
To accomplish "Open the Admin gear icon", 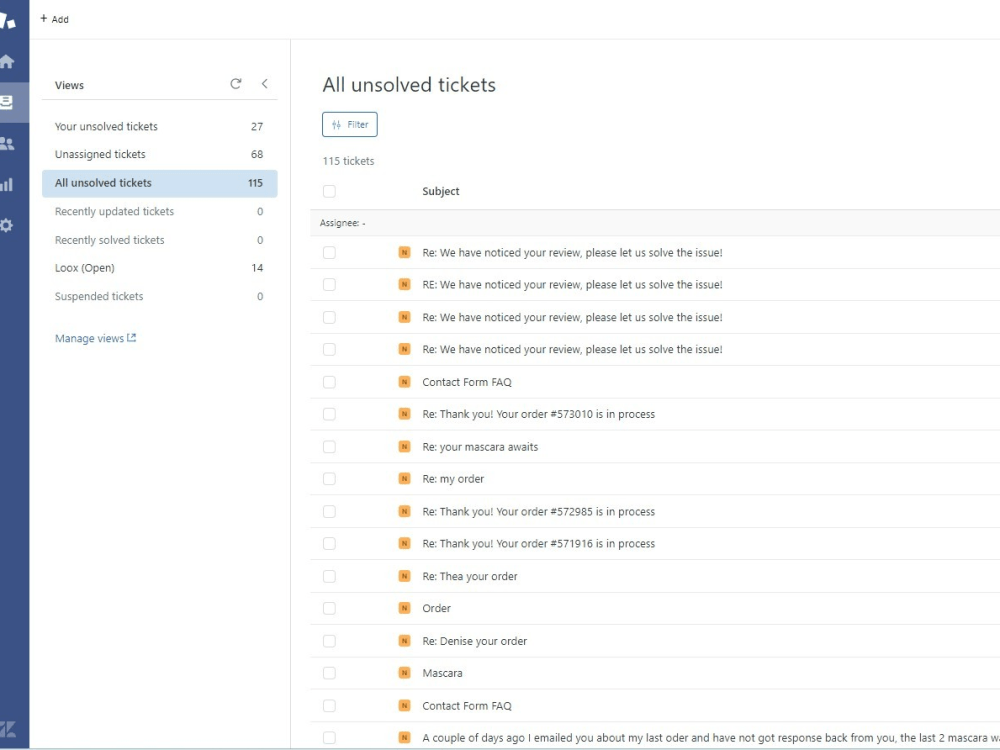I will click(x=7, y=225).
